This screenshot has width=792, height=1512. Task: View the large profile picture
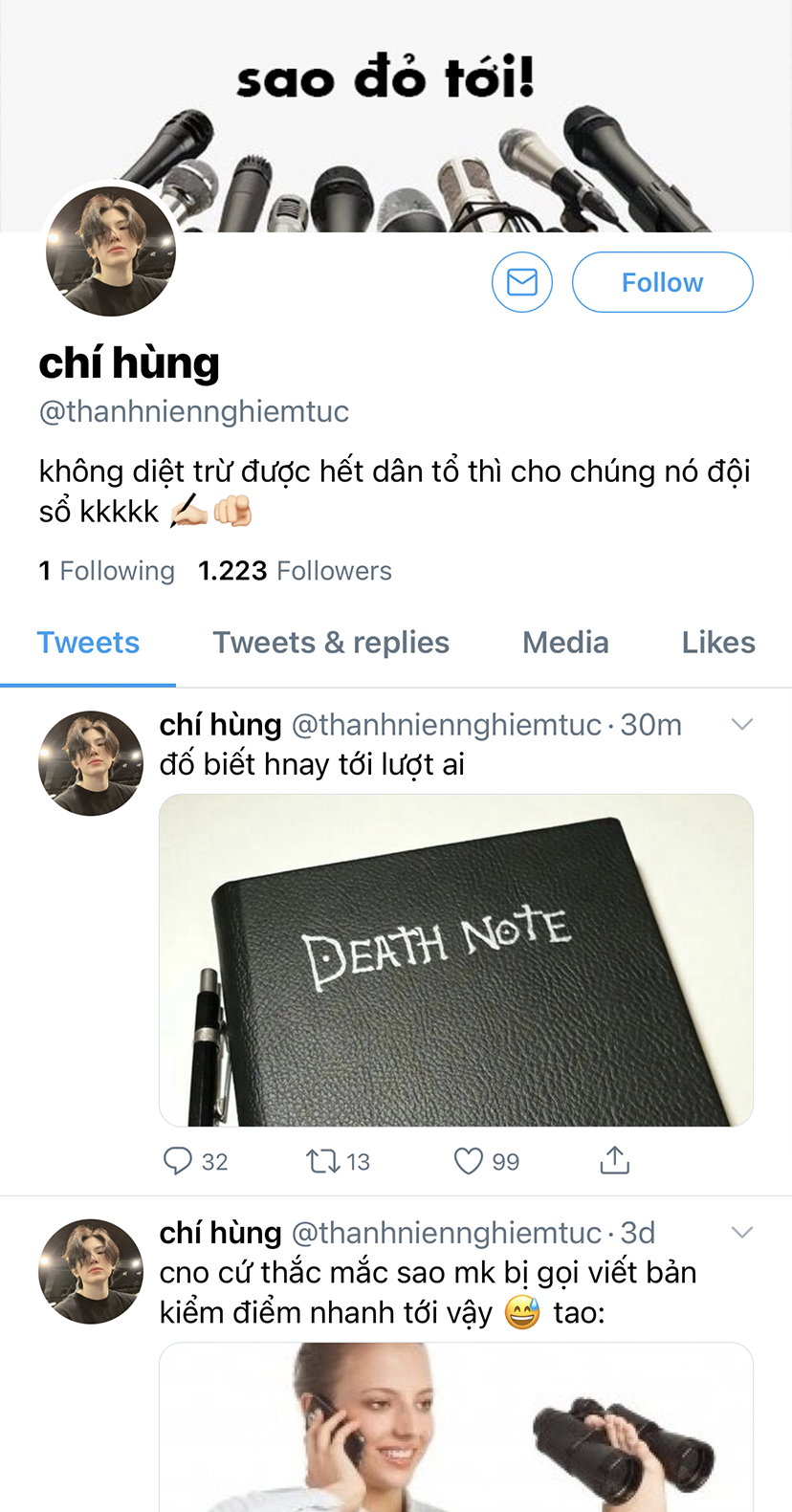(x=111, y=251)
